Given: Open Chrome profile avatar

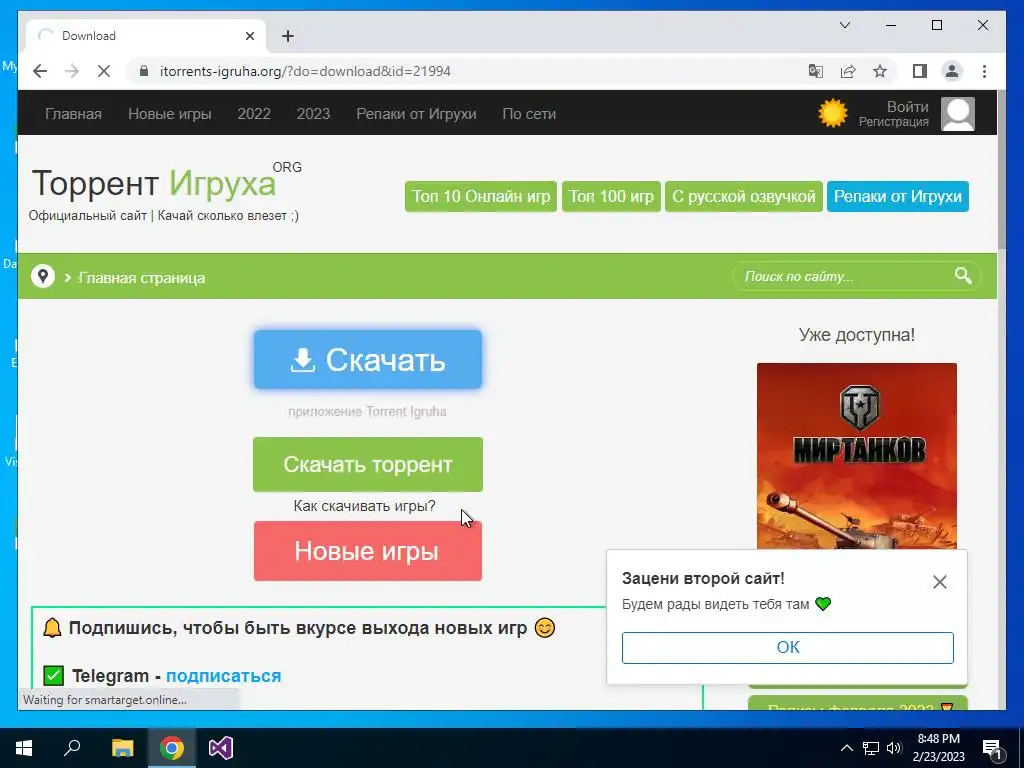Looking at the screenshot, I should click(952, 71).
